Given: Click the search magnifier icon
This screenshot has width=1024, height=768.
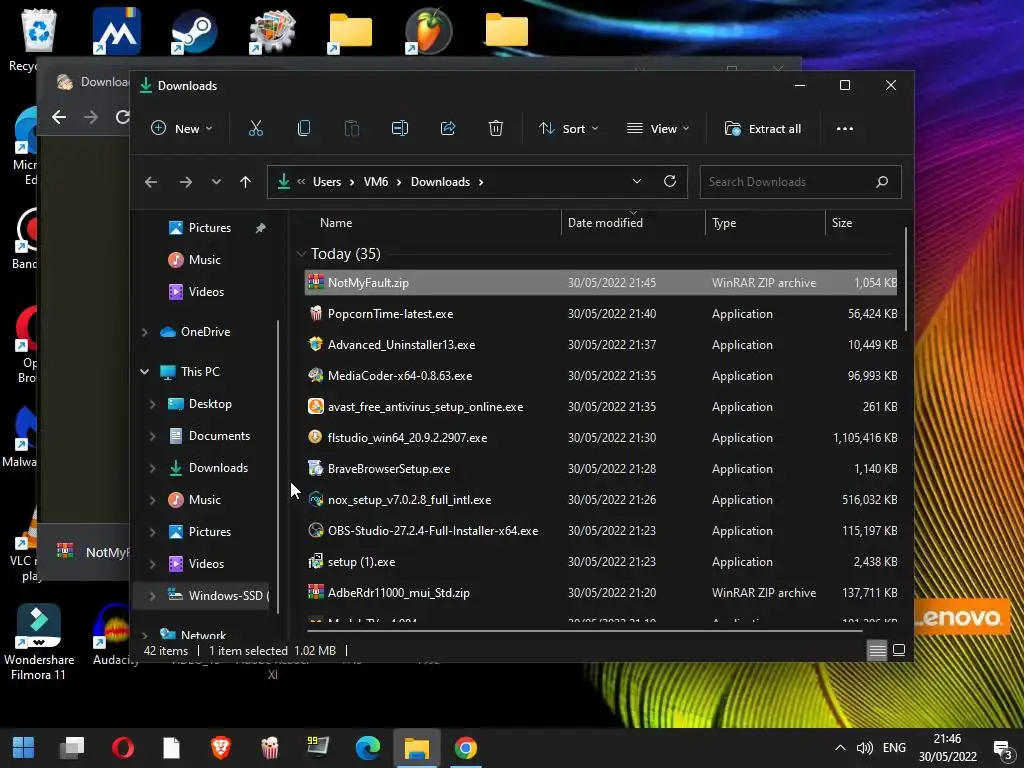Looking at the screenshot, I should (x=882, y=182).
